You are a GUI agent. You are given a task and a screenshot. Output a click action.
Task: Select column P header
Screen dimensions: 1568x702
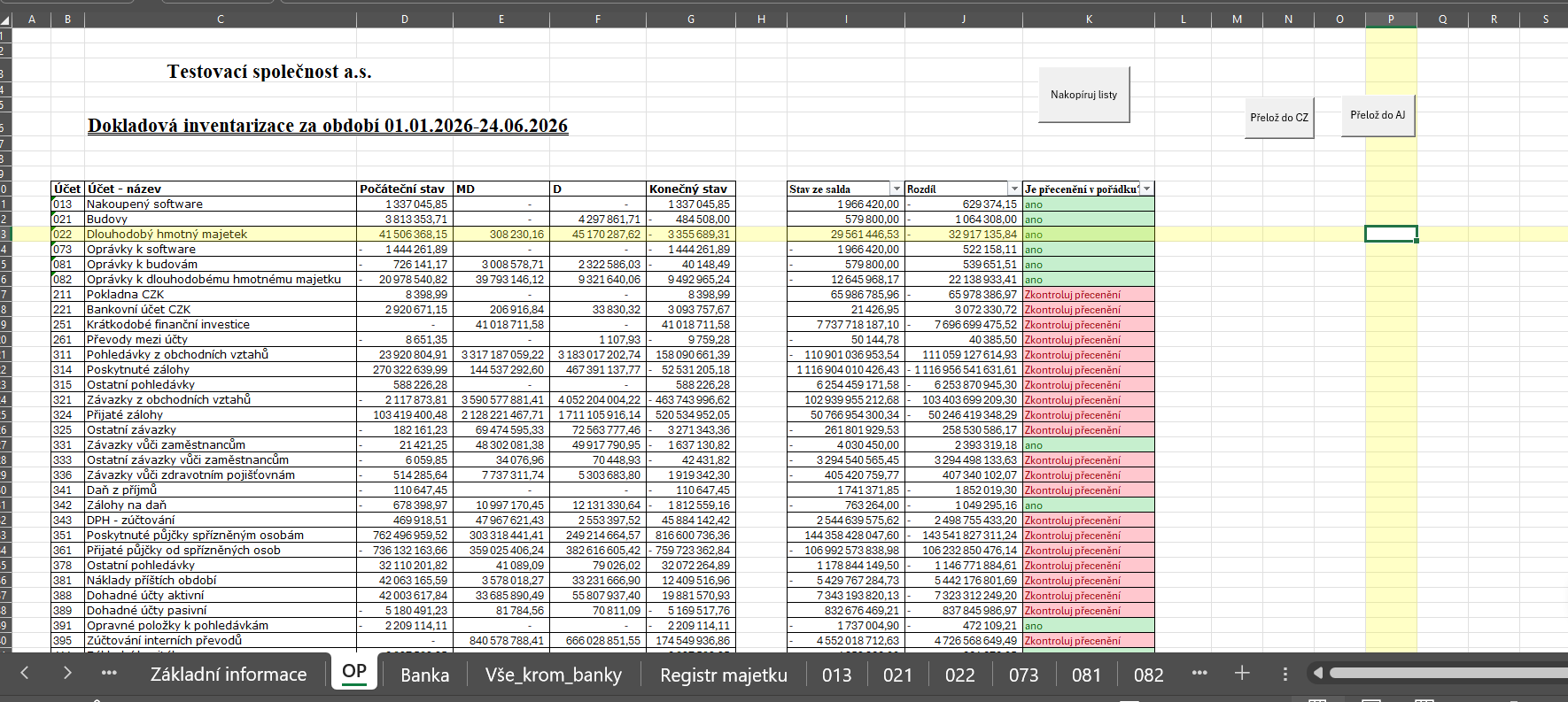click(1391, 19)
